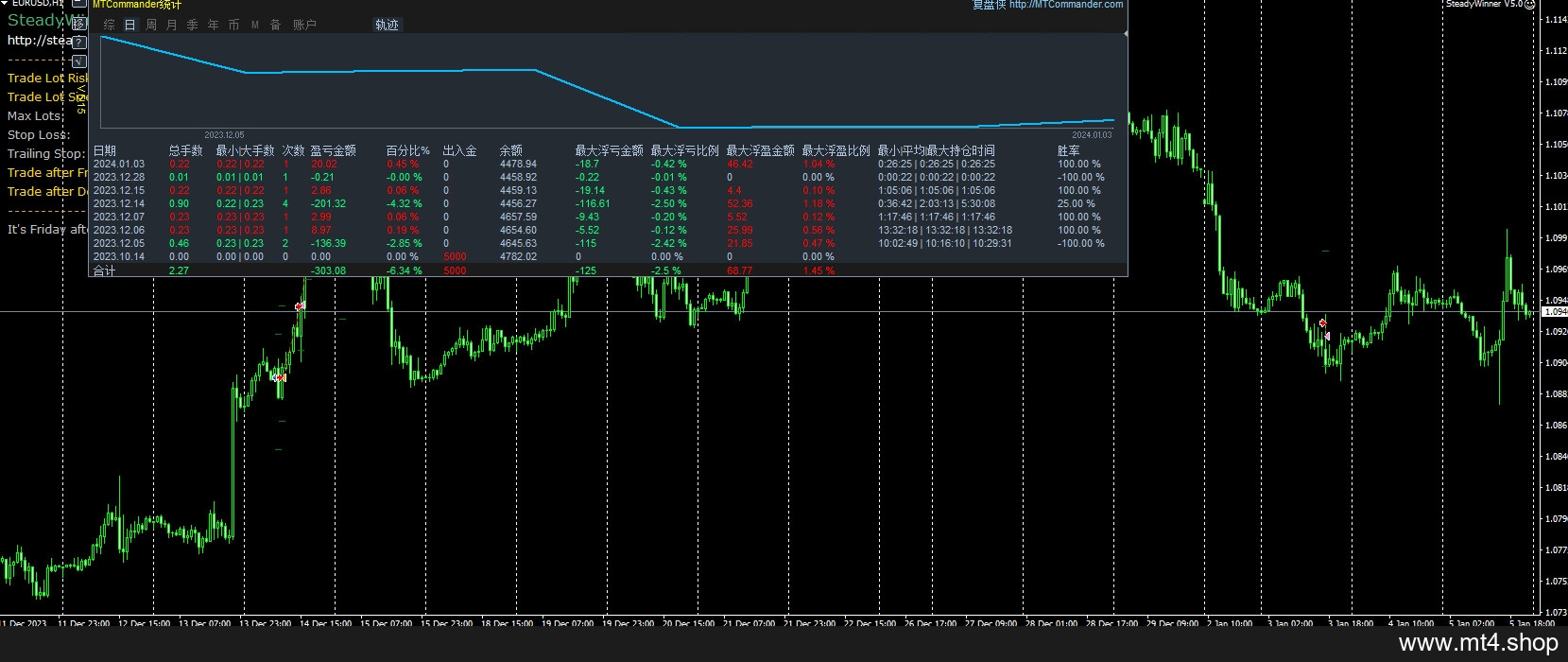Click the 4782.02 balance value
Screen dimensions: 1568x662
(x=518, y=256)
